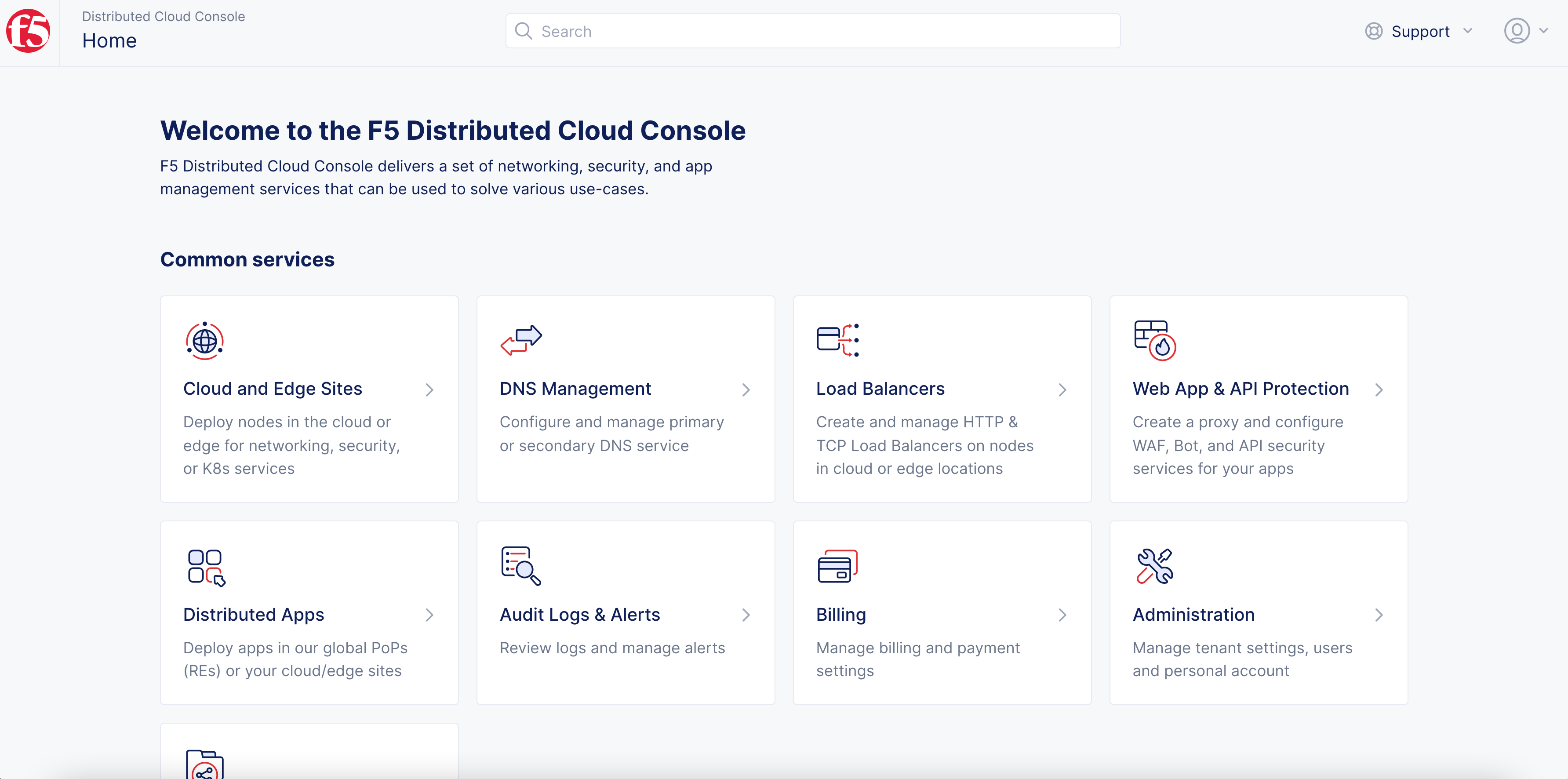Click 'Create and manage HTTP &' description
This screenshot has width=1568, height=779.
(924, 445)
